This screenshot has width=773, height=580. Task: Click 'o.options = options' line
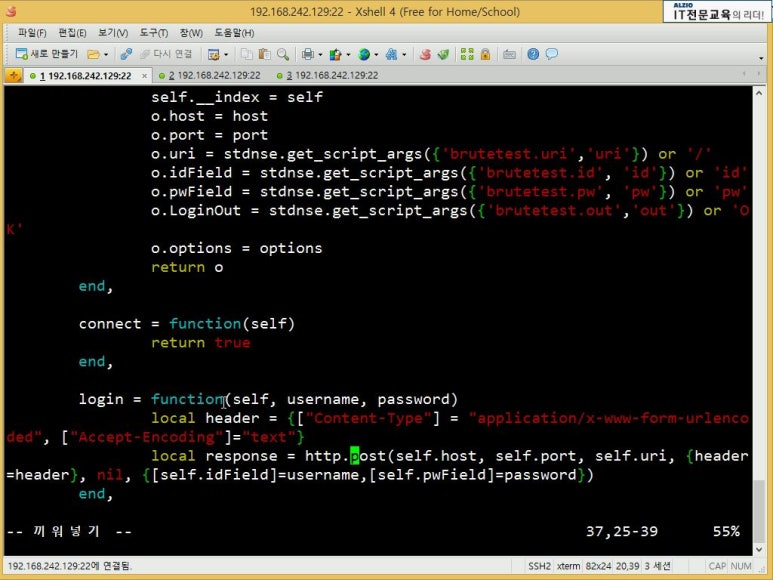(236, 248)
